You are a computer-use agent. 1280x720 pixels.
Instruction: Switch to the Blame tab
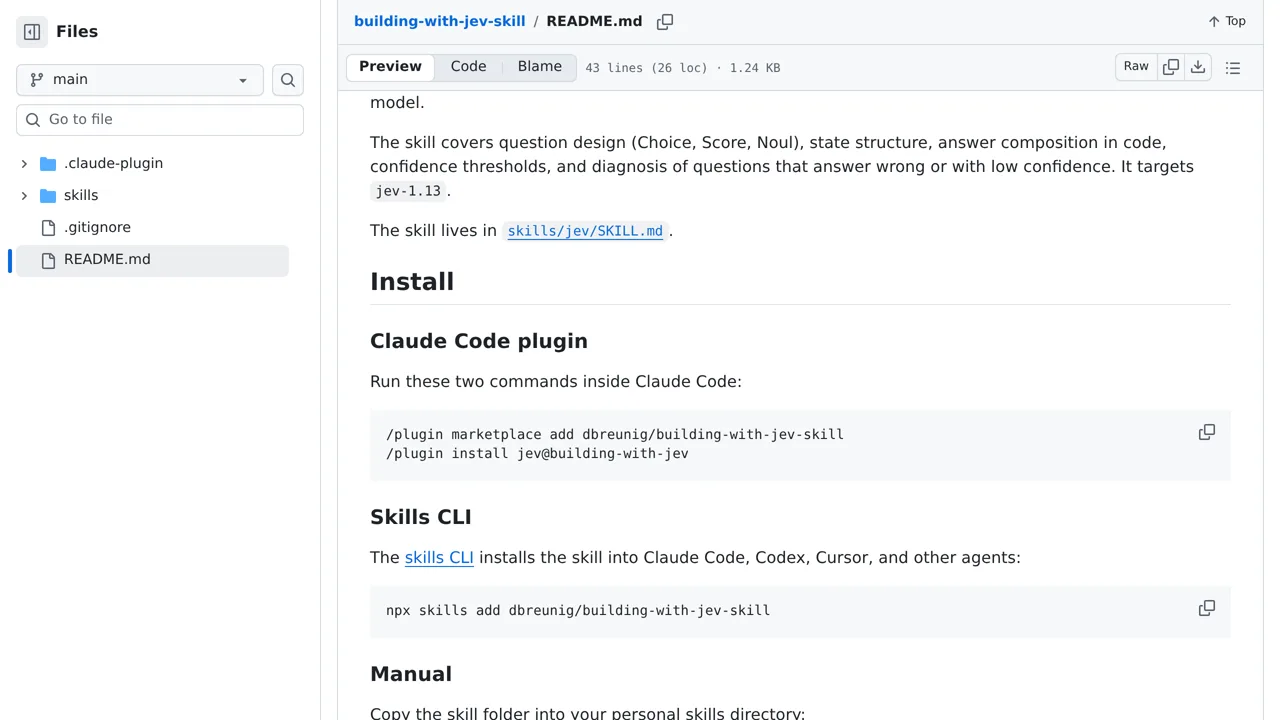click(x=540, y=67)
